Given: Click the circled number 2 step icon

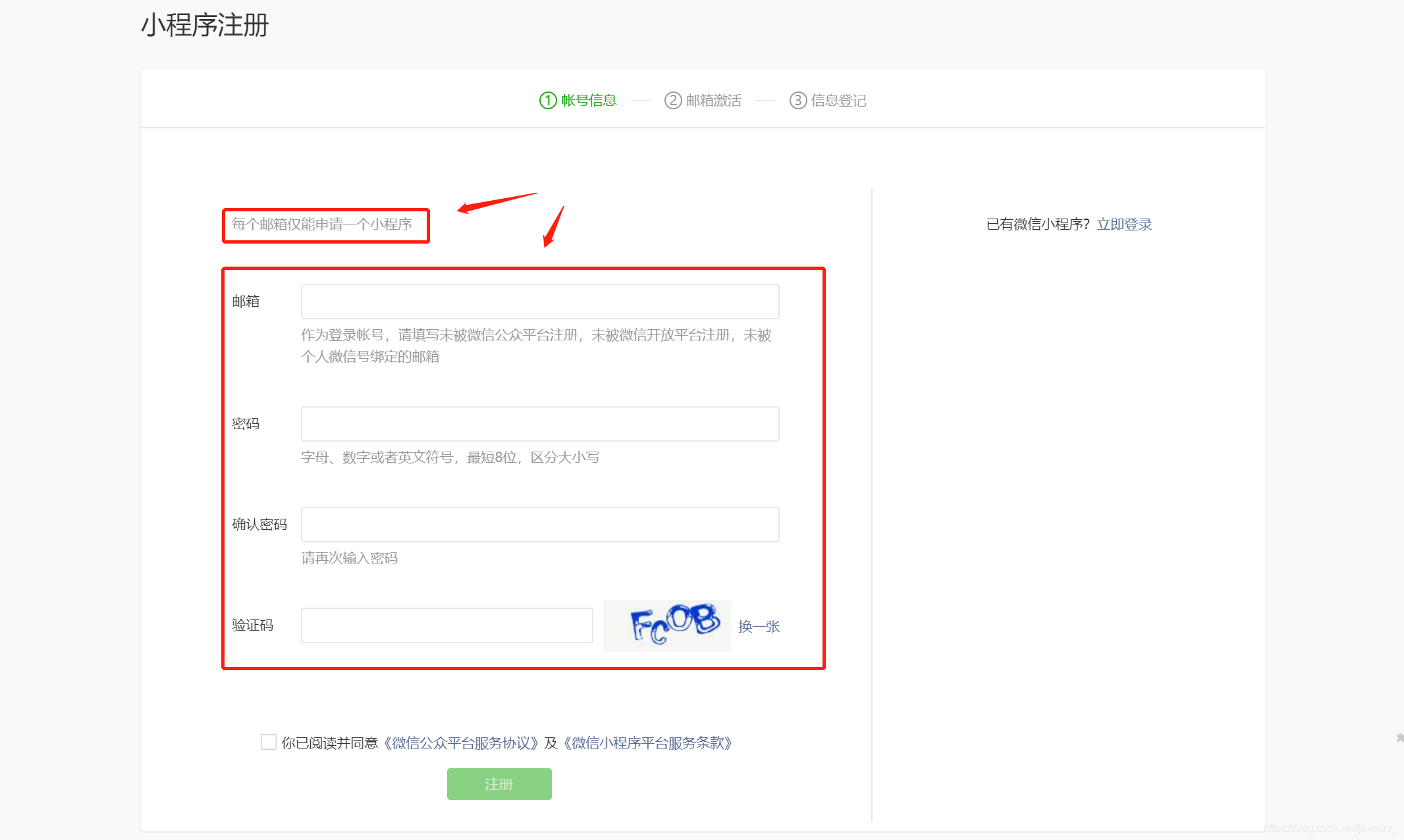Looking at the screenshot, I should pyautogui.click(x=673, y=100).
